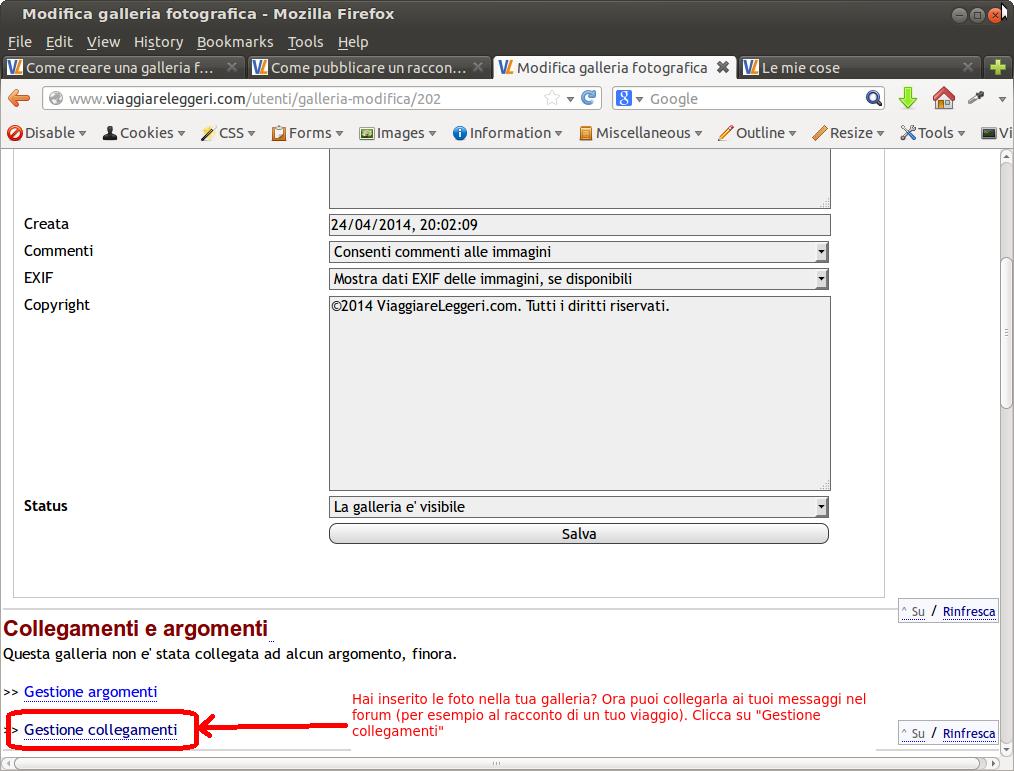Reload page with the refresh icon
The width and height of the screenshot is (1014, 771).
589,98
